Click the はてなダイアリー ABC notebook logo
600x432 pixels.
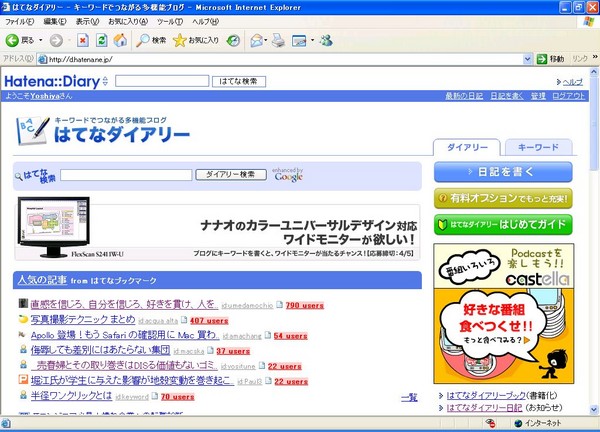(x=33, y=130)
